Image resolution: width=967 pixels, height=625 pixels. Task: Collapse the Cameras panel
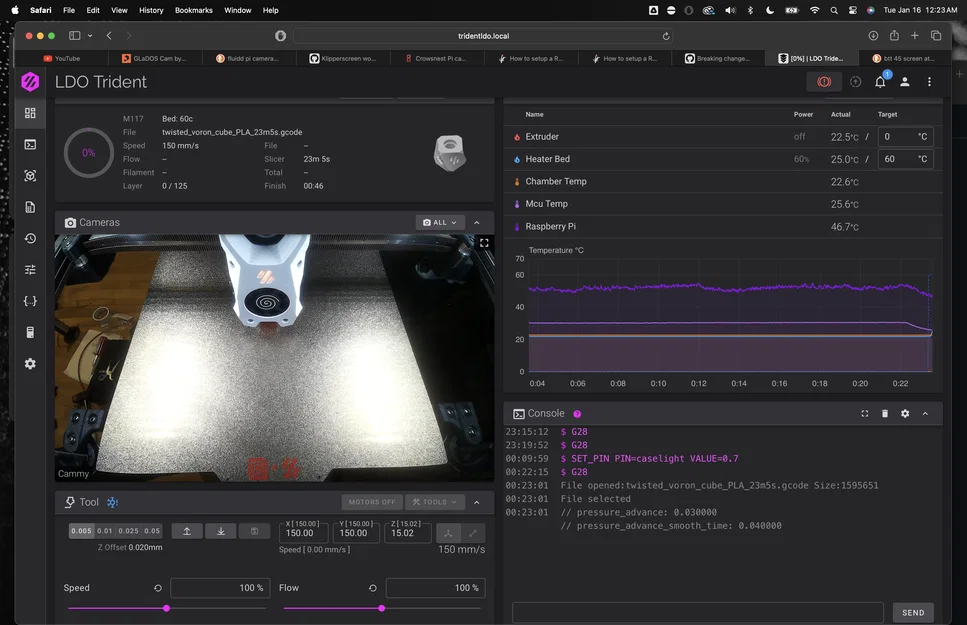point(477,222)
